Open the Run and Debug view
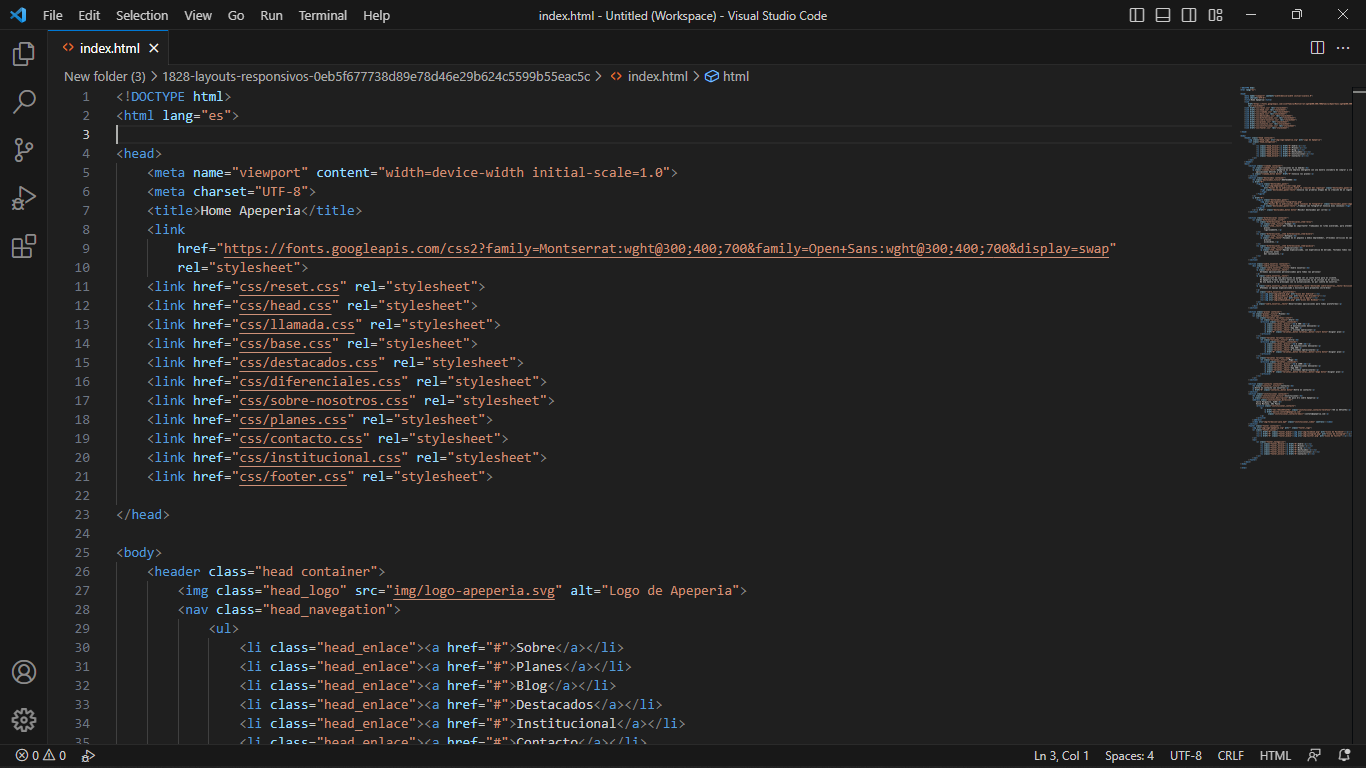The height and width of the screenshot is (768, 1366). tap(24, 198)
